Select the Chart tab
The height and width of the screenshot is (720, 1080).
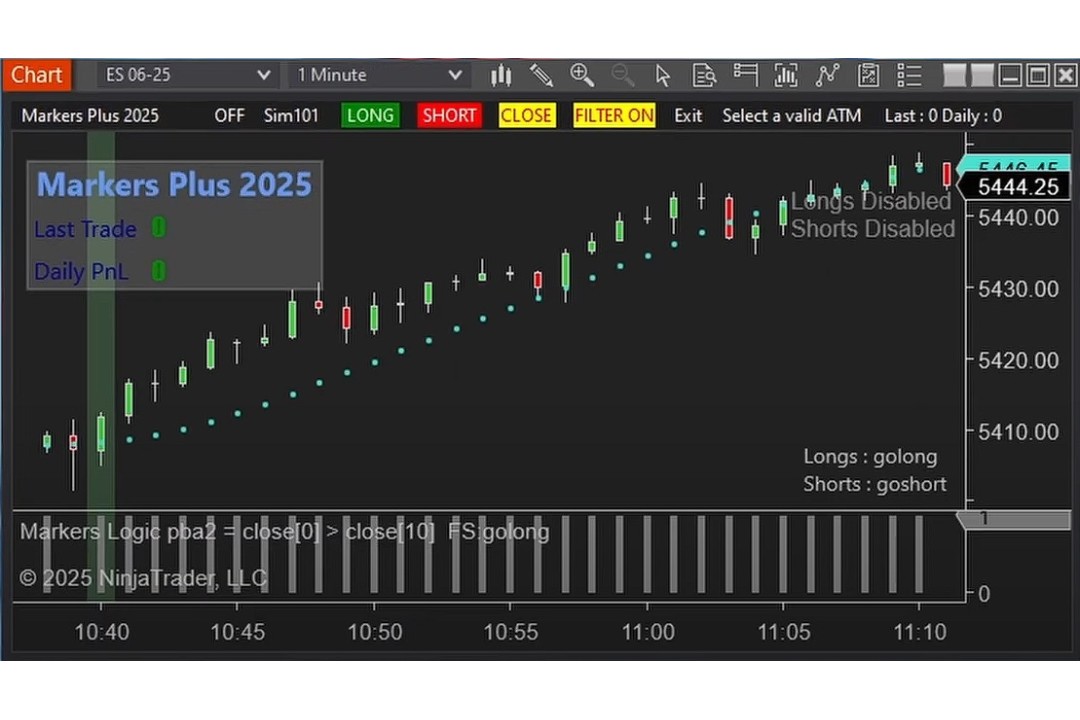pos(37,74)
